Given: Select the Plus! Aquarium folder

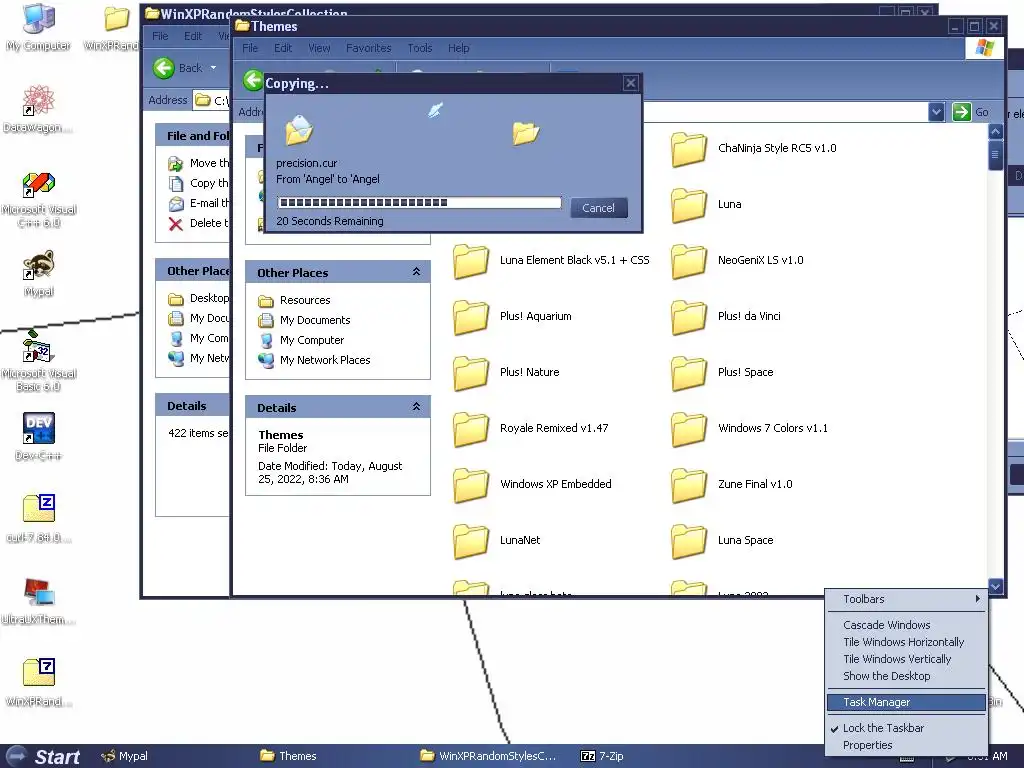Looking at the screenshot, I should tap(512, 317).
